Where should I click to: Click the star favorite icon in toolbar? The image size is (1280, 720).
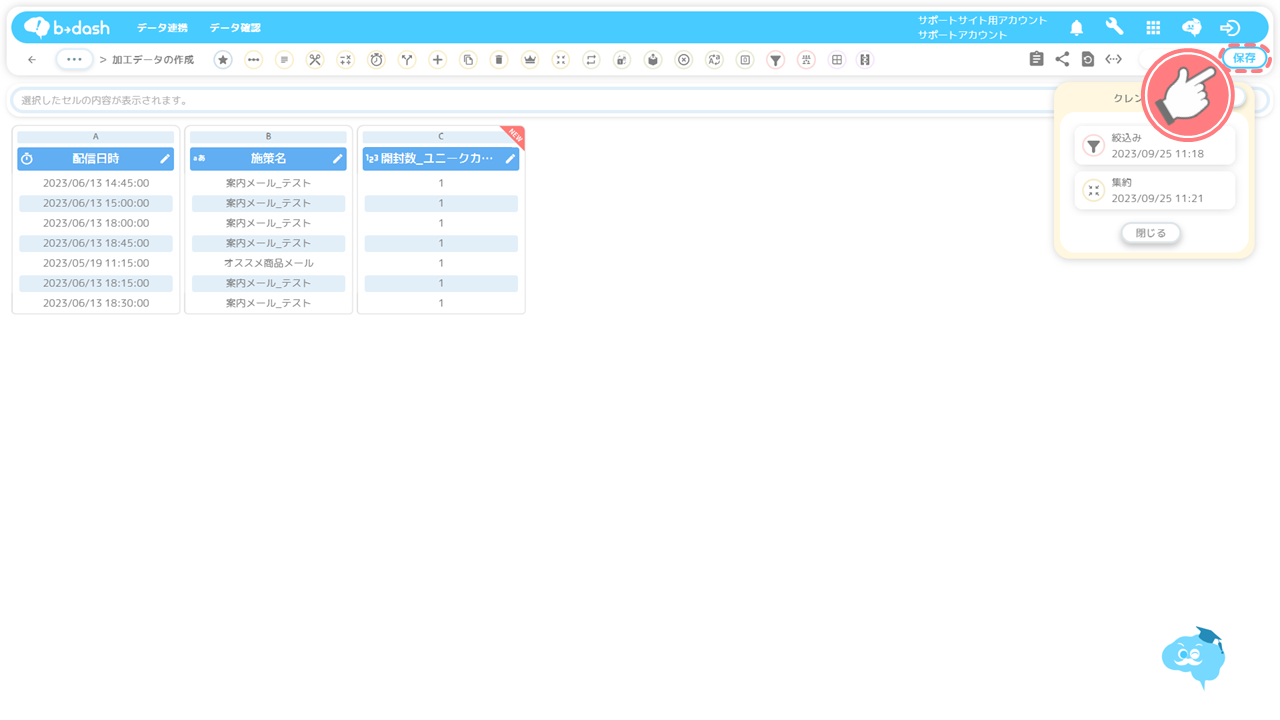point(223,60)
